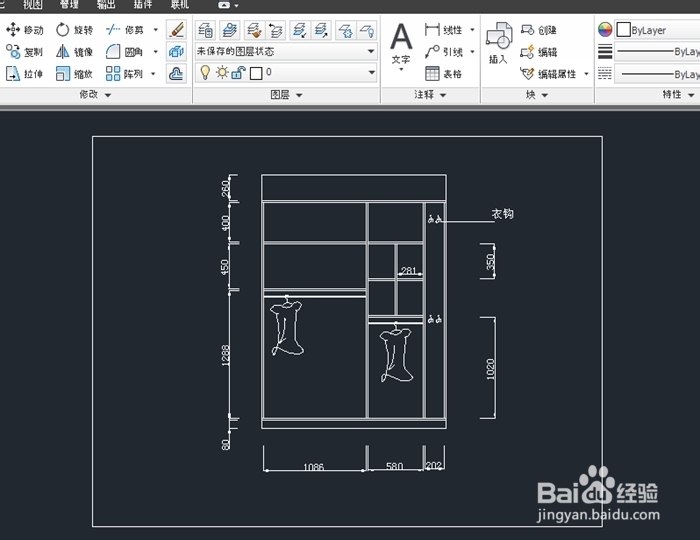Open the Layer Properties manager icon
The image size is (700, 540).
(206, 30)
